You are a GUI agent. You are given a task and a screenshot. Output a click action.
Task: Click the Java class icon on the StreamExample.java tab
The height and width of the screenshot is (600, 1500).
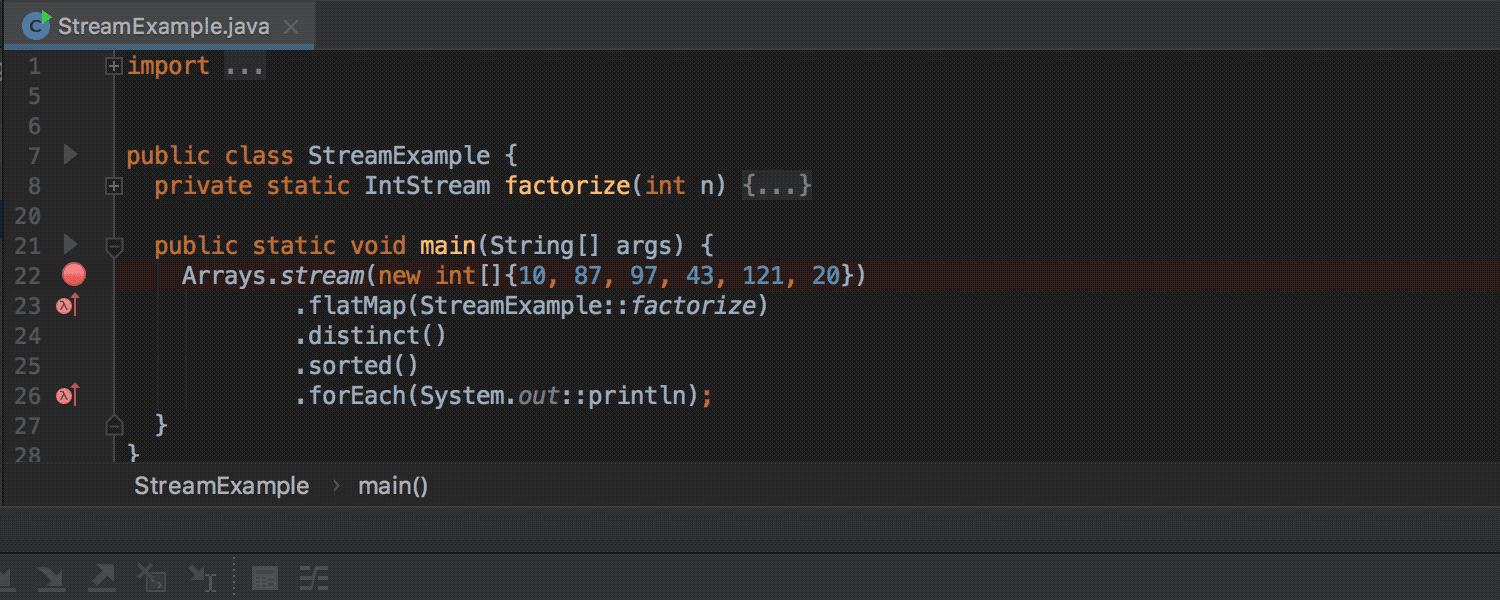pyautogui.click(x=37, y=25)
